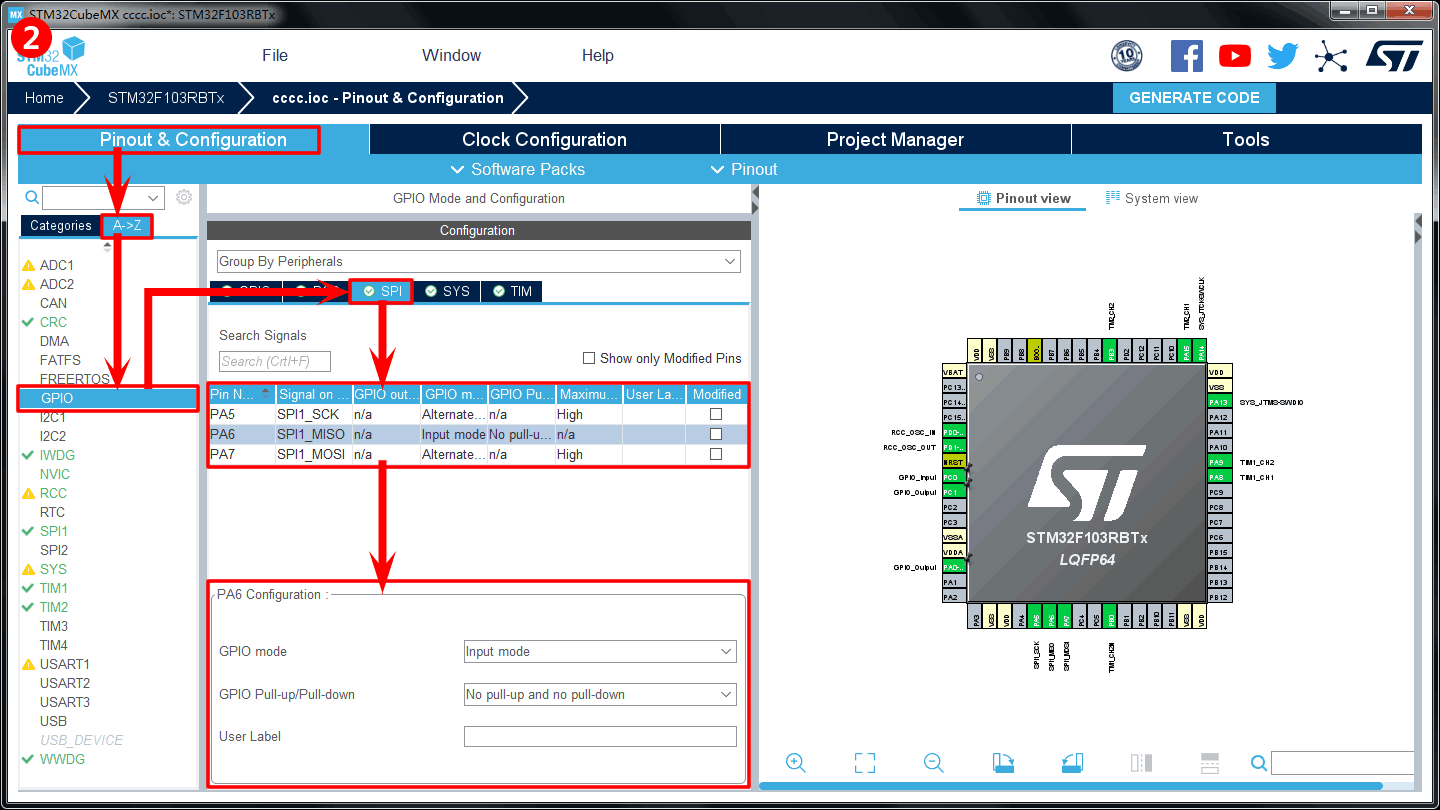The image size is (1440, 810).
Task: Open the Group By Peripherals dropdown
Action: click(x=478, y=262)
